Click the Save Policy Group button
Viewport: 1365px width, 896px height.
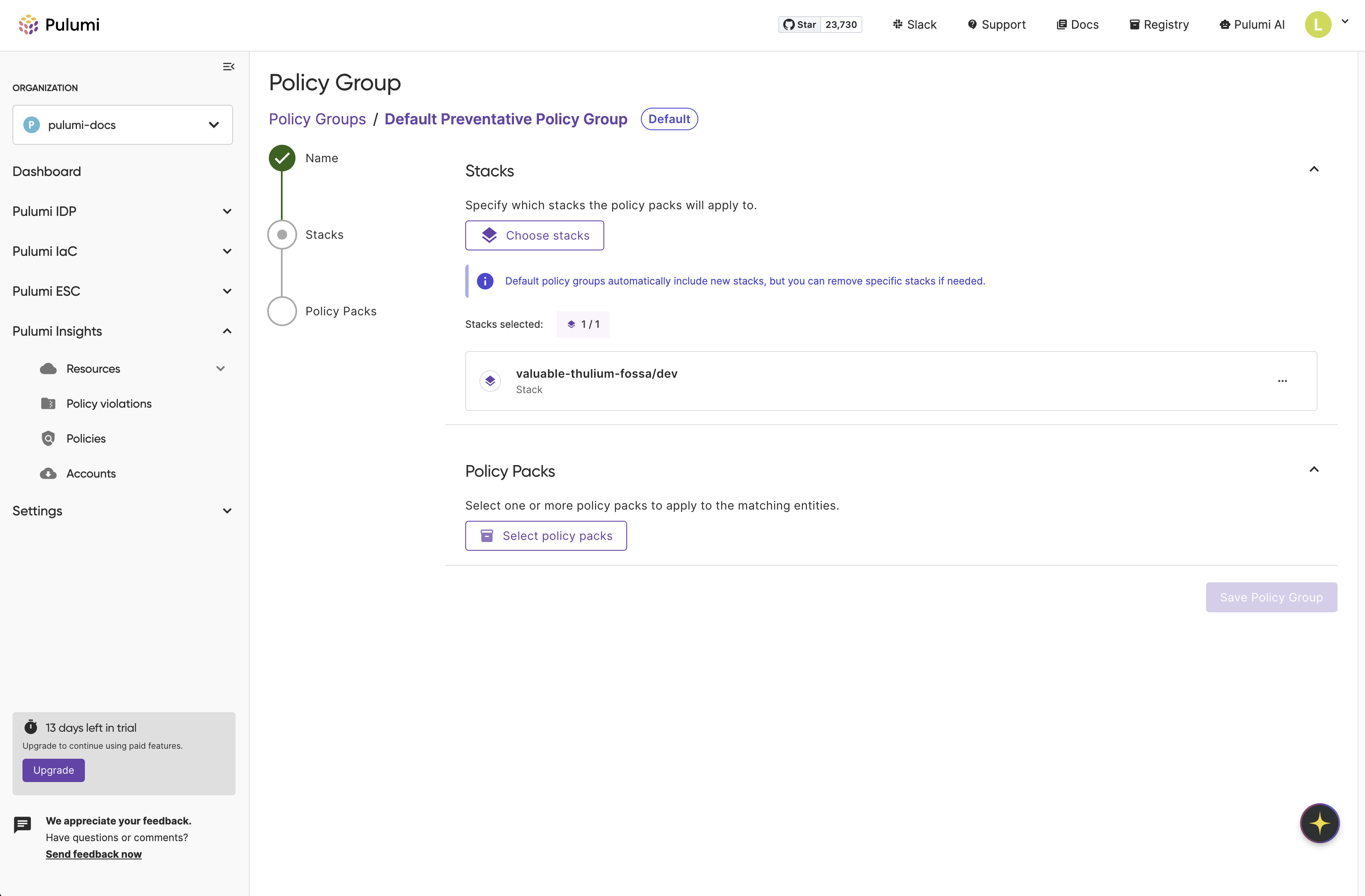pyautogui.click(x=1271, y=597)
